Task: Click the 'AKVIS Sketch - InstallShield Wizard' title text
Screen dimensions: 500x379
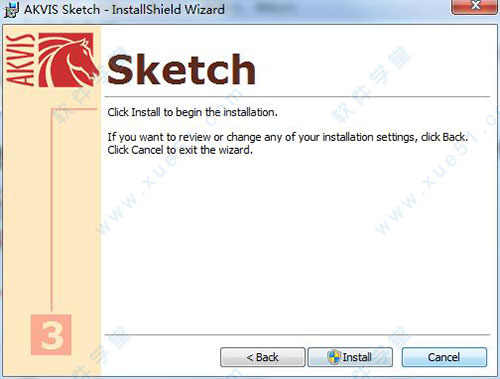Action: pyautogui.click(x=124, y=9)
